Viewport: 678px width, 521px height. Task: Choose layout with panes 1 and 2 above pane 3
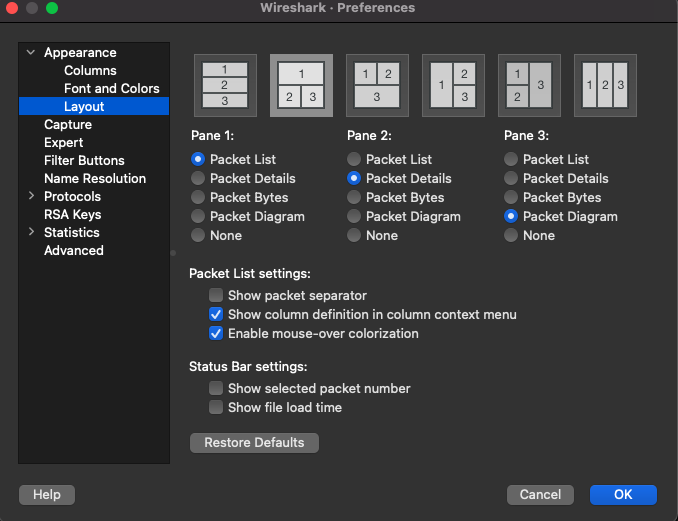(x=377, y=85)
